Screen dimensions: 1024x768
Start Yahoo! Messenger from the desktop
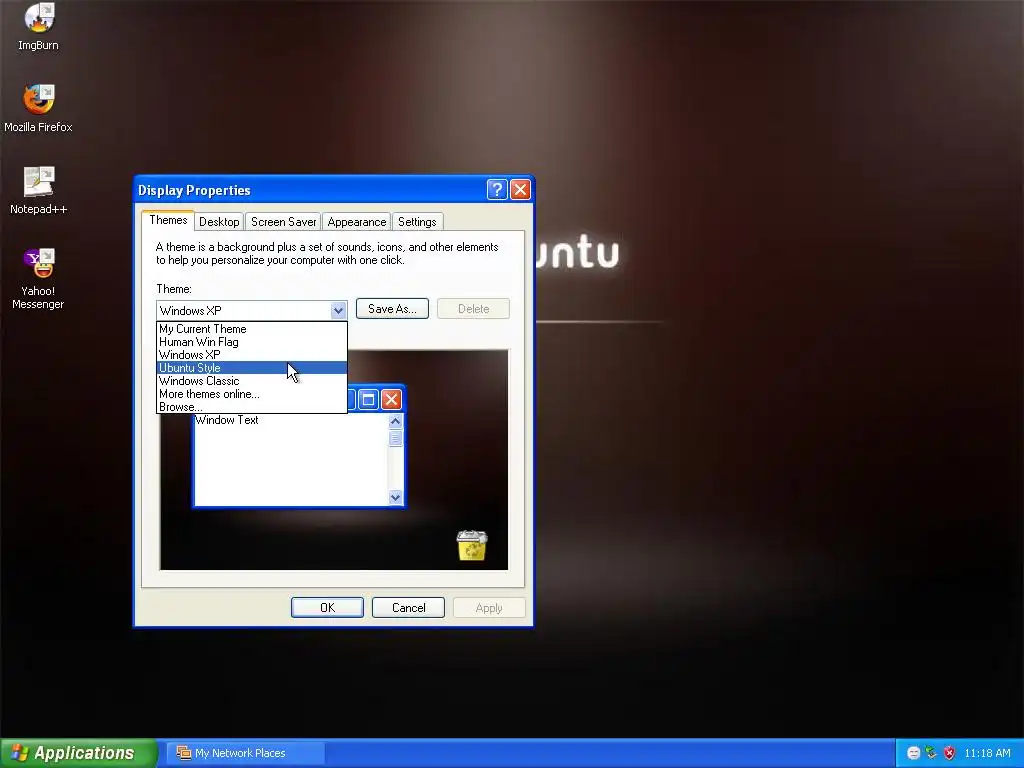coord(38,279)
